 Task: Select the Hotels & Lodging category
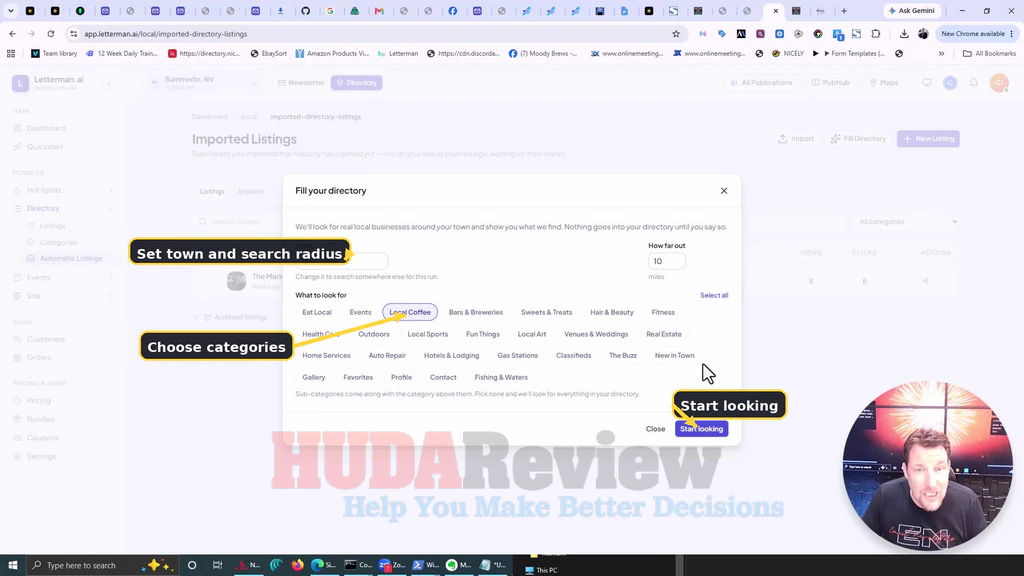point(451,355)
